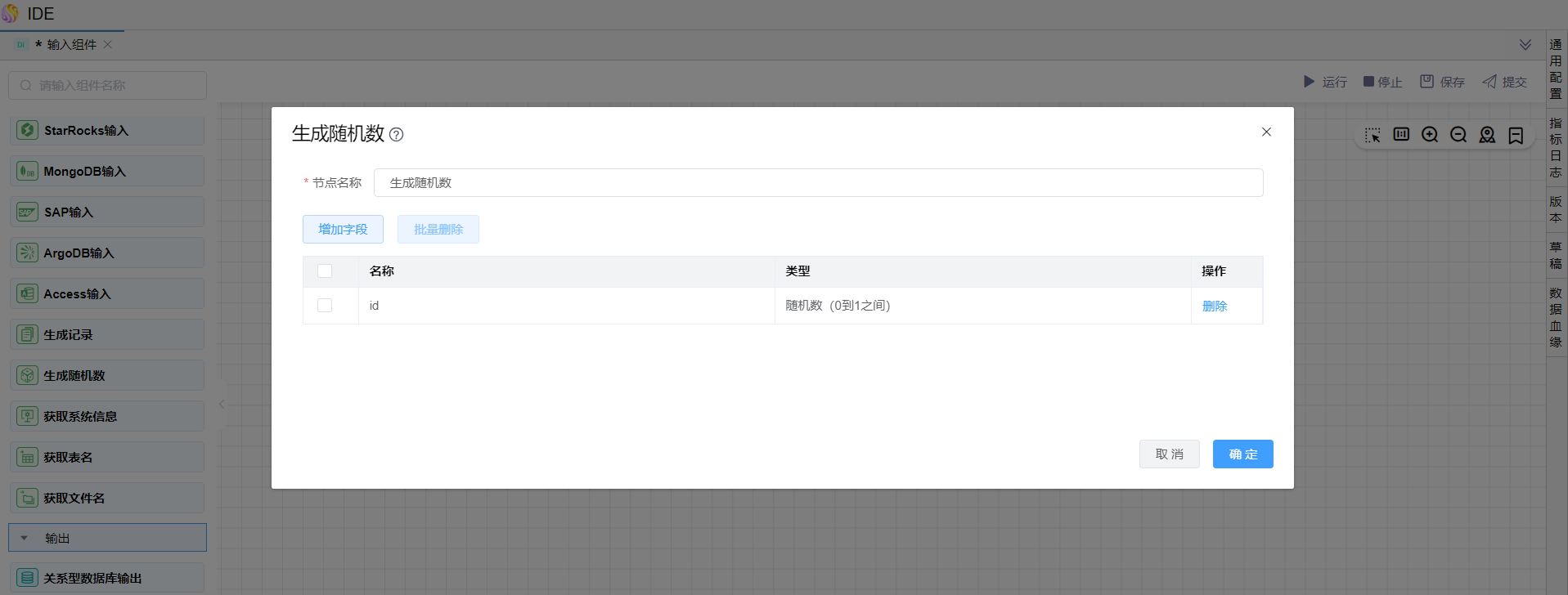Click the 增加字段 button

(343, 229)
